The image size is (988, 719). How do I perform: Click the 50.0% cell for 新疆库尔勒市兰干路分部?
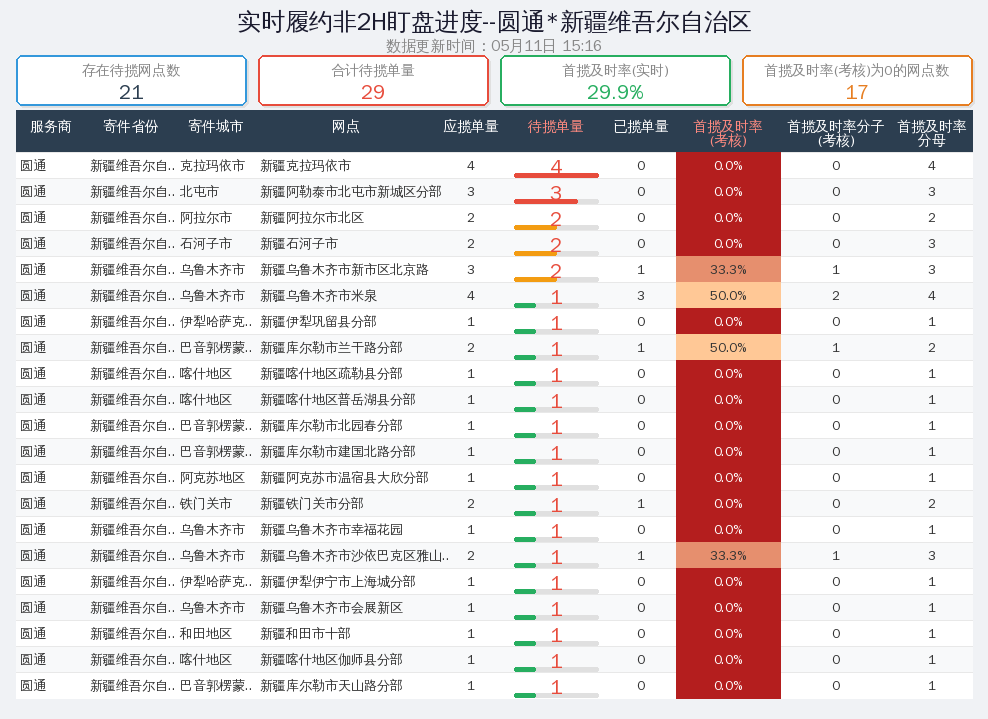tap(728, 348)
